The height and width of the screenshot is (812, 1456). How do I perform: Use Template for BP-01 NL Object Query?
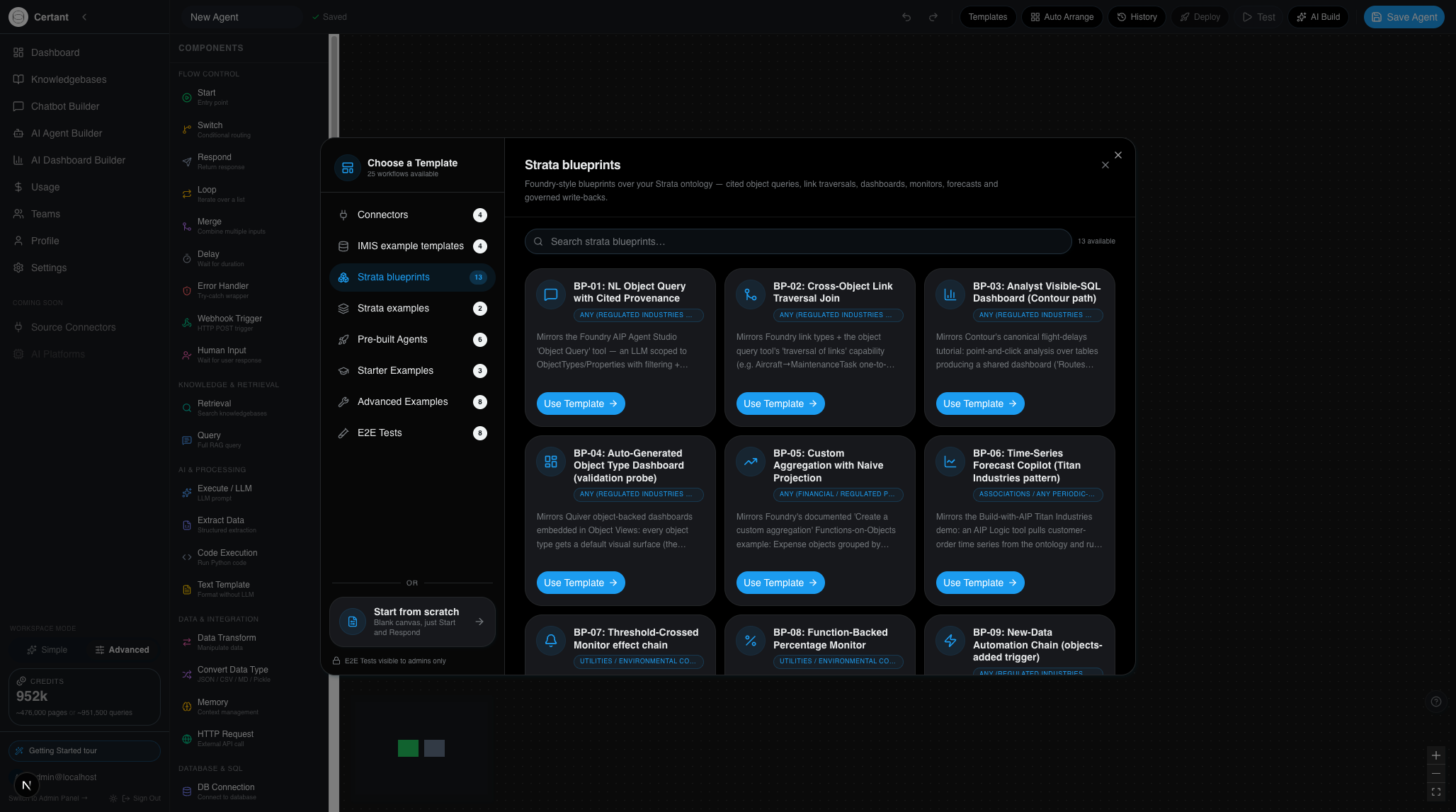(580, 404)
